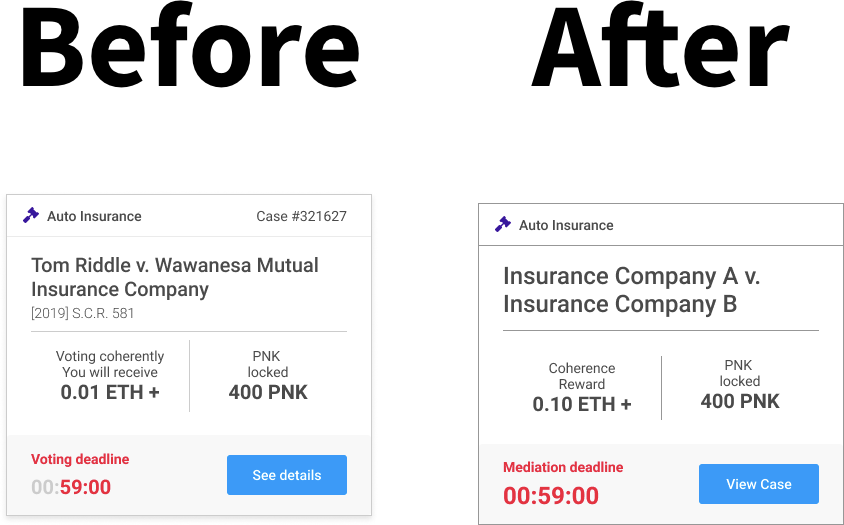Click the Voting deadline label
The image size is (844, 525).
click(80, 459)
